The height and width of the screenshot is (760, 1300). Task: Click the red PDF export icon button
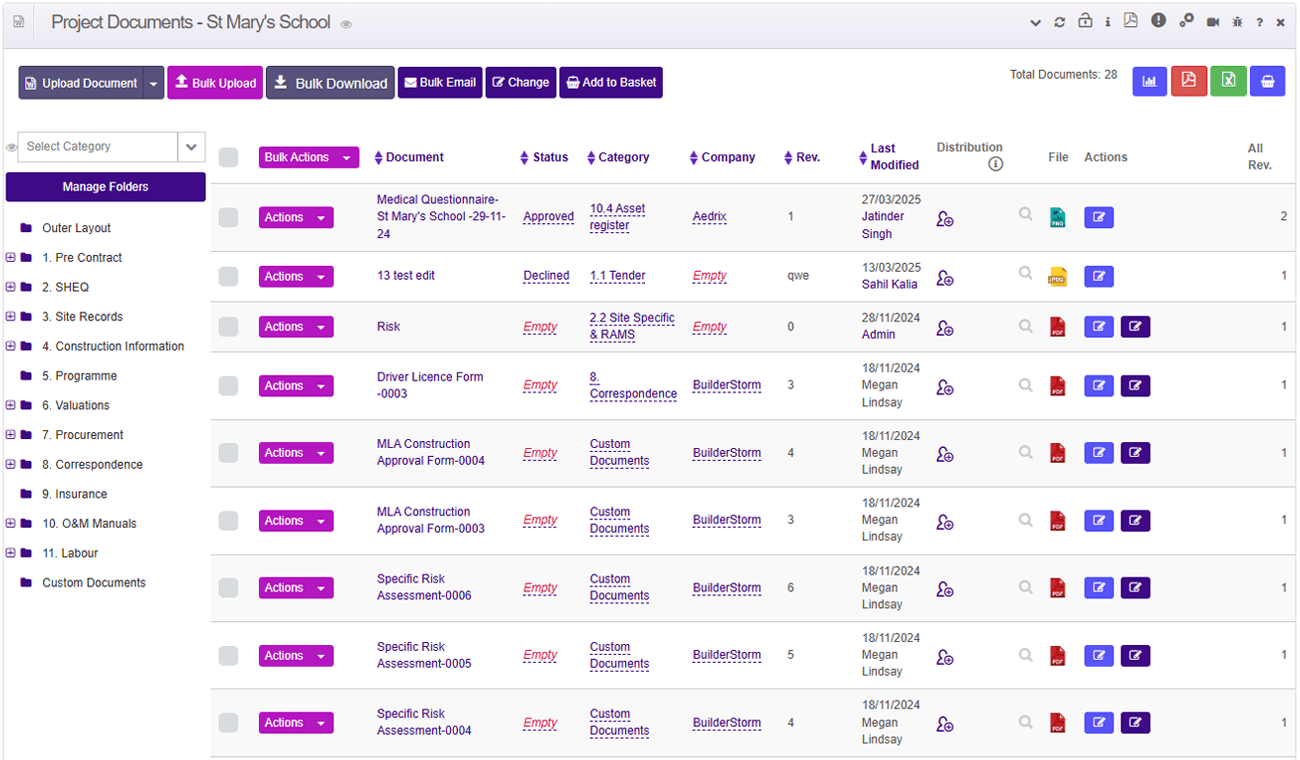(x=1188, y=81)
